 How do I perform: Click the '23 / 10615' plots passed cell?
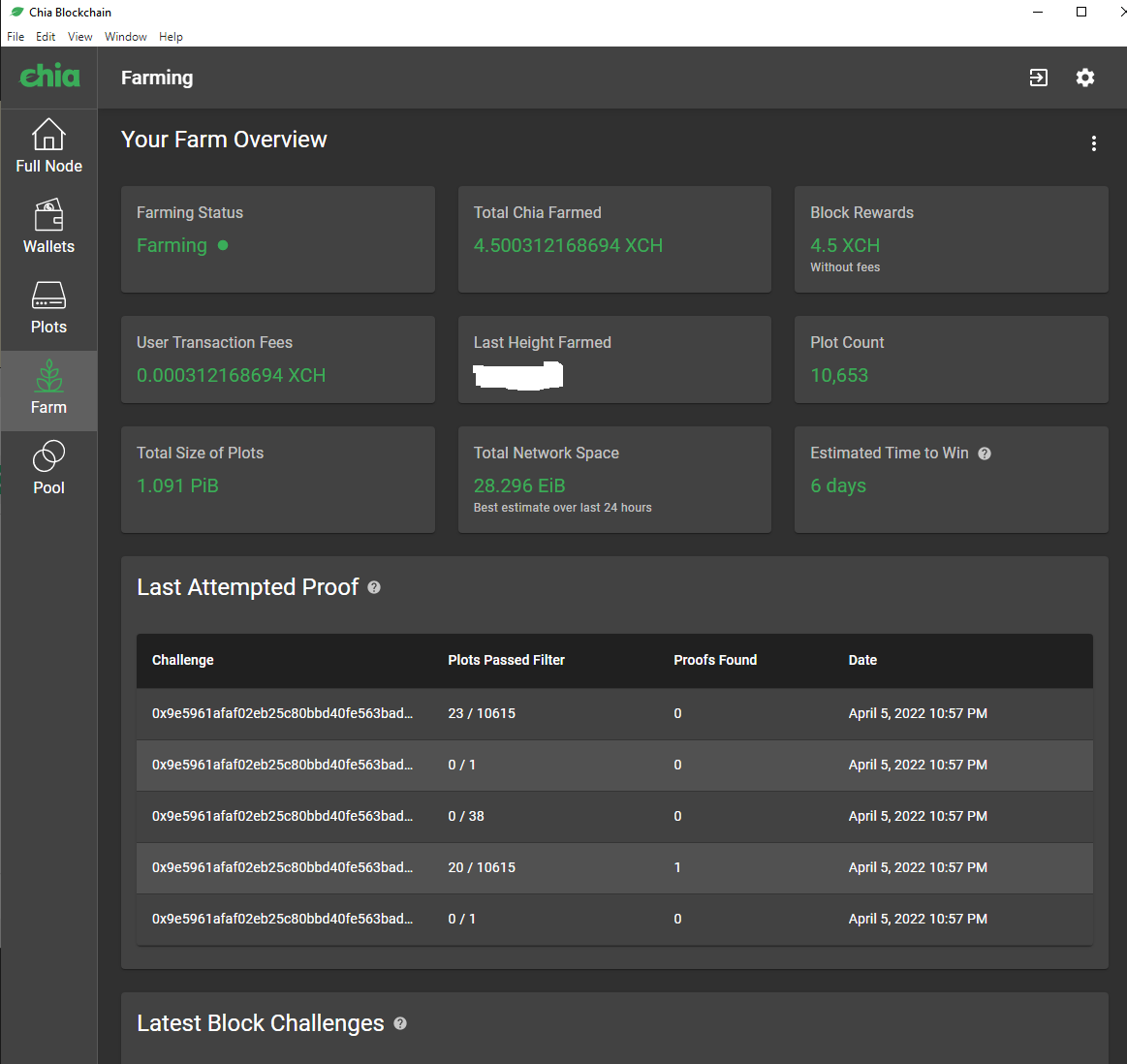(x=482, y=713)
